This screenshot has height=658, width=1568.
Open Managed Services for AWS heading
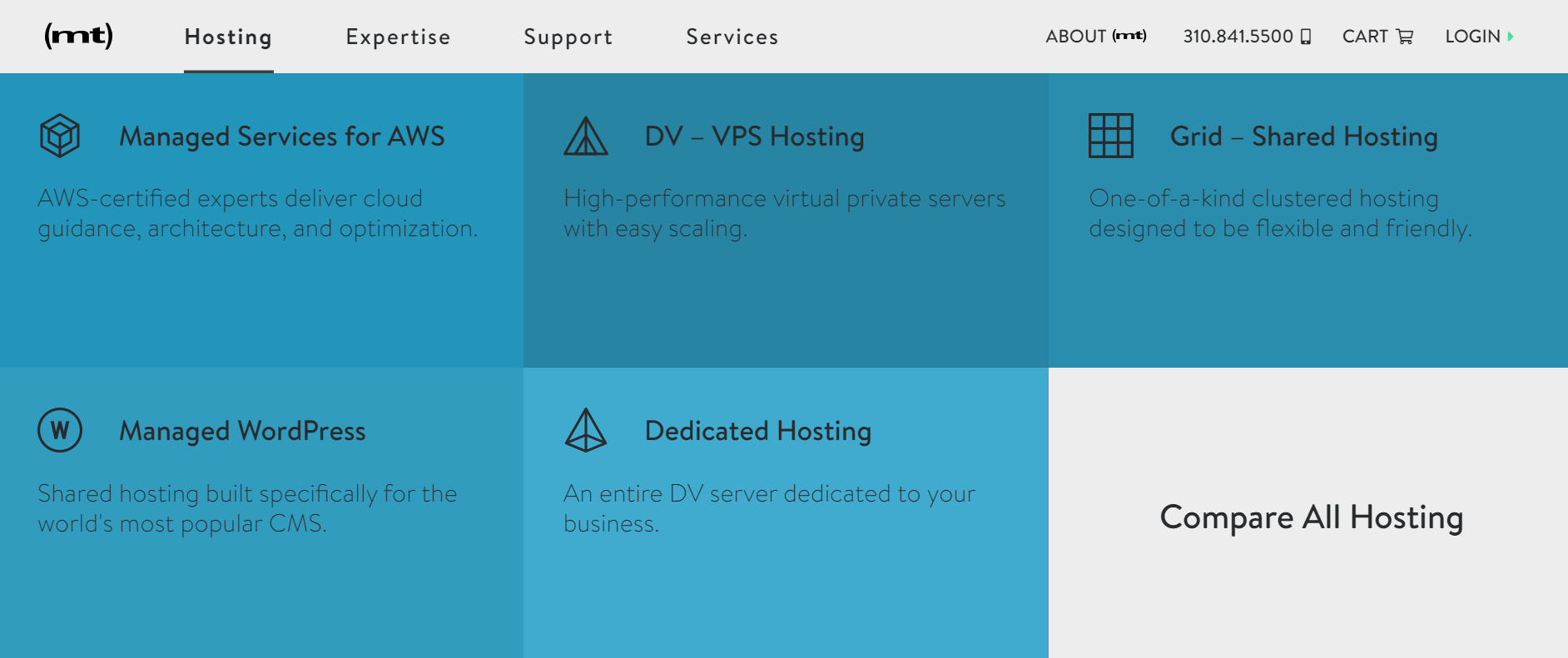point(282,136)
